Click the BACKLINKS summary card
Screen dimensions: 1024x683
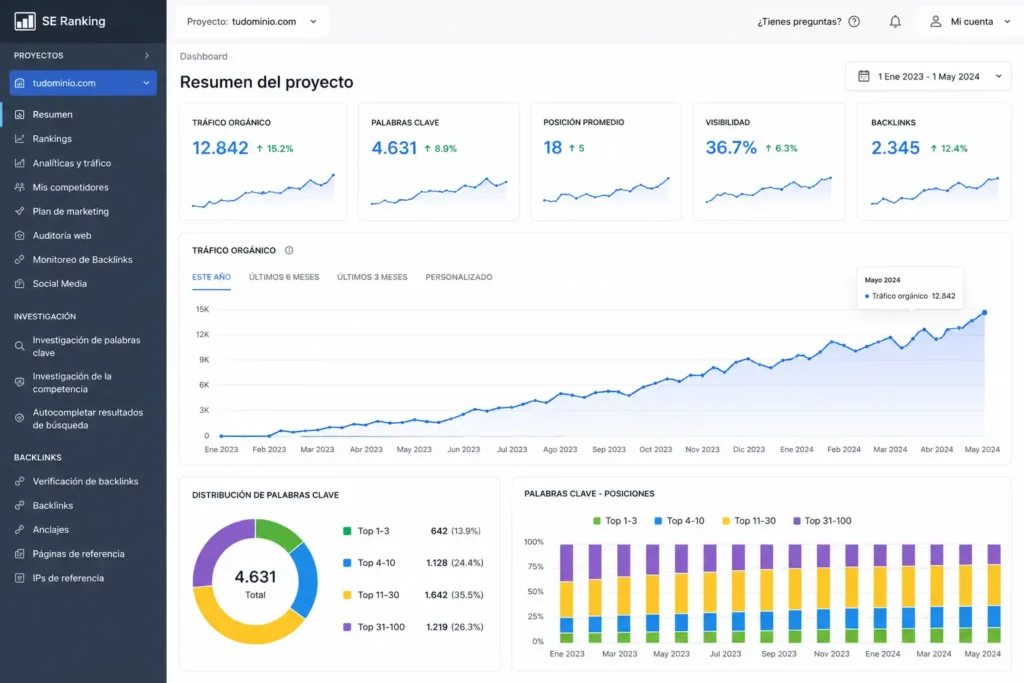934,161
